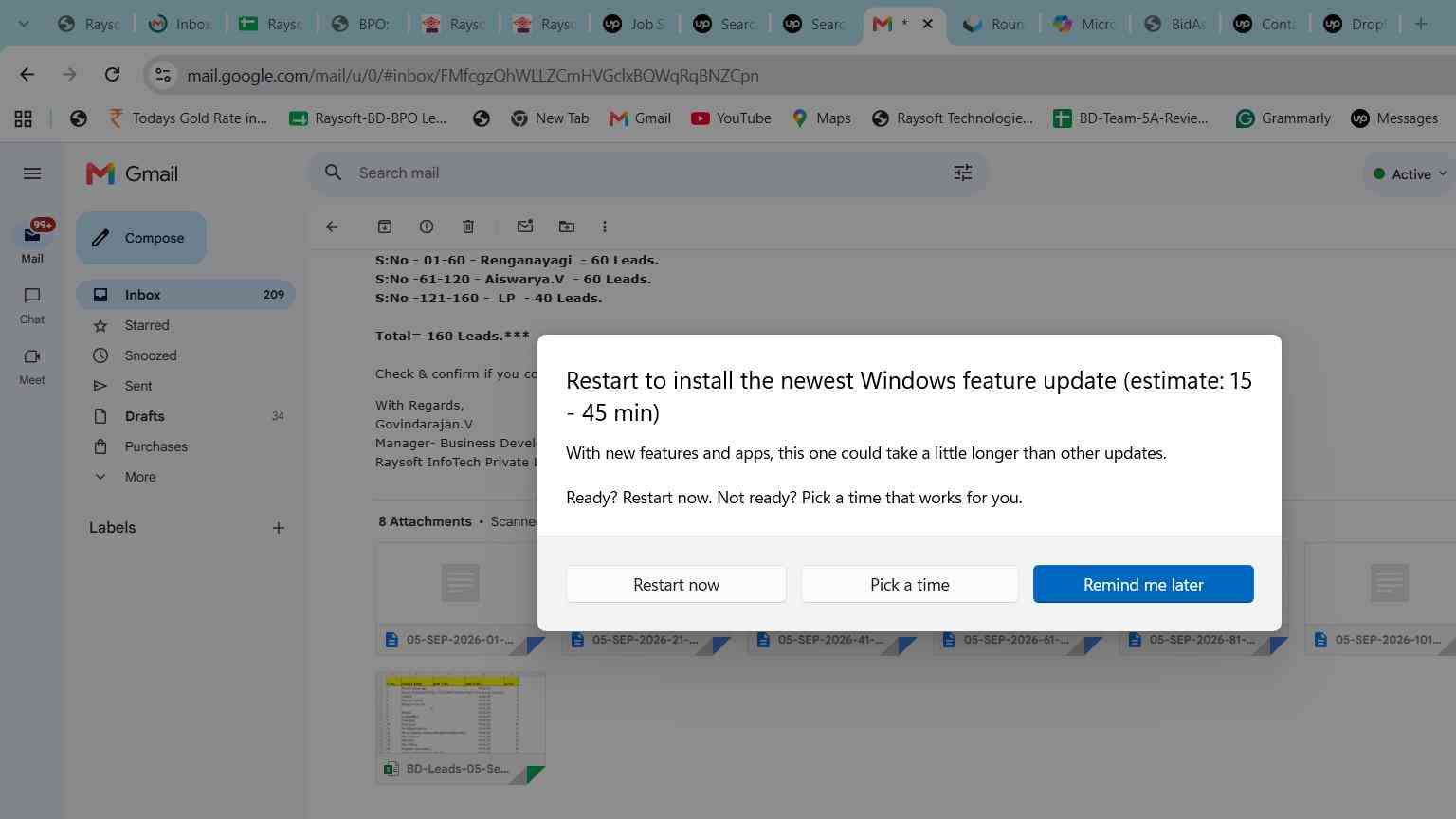Open the Sent folder

(x=138, y=386)
